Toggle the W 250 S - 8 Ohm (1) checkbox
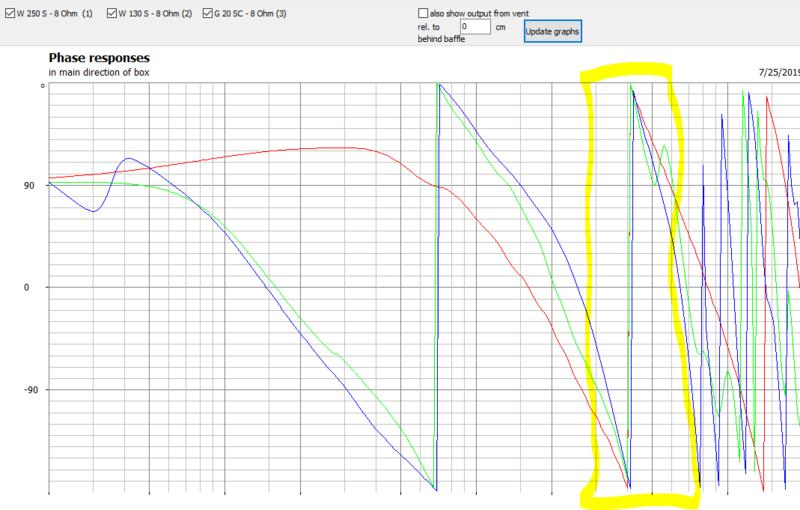Screen dimensions: 800x510 coord(7,14)
